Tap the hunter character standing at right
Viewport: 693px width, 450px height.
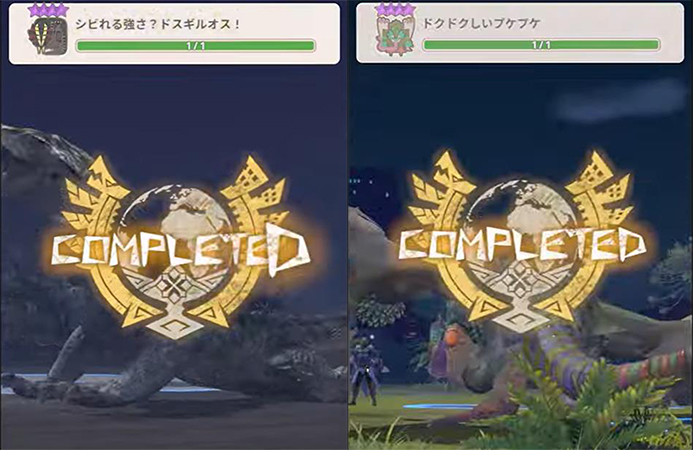click(x=365, y=370)
